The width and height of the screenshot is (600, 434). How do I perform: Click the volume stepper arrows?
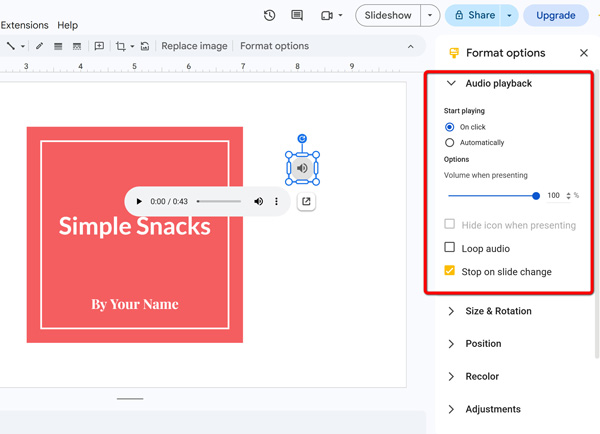click(568, 196)
